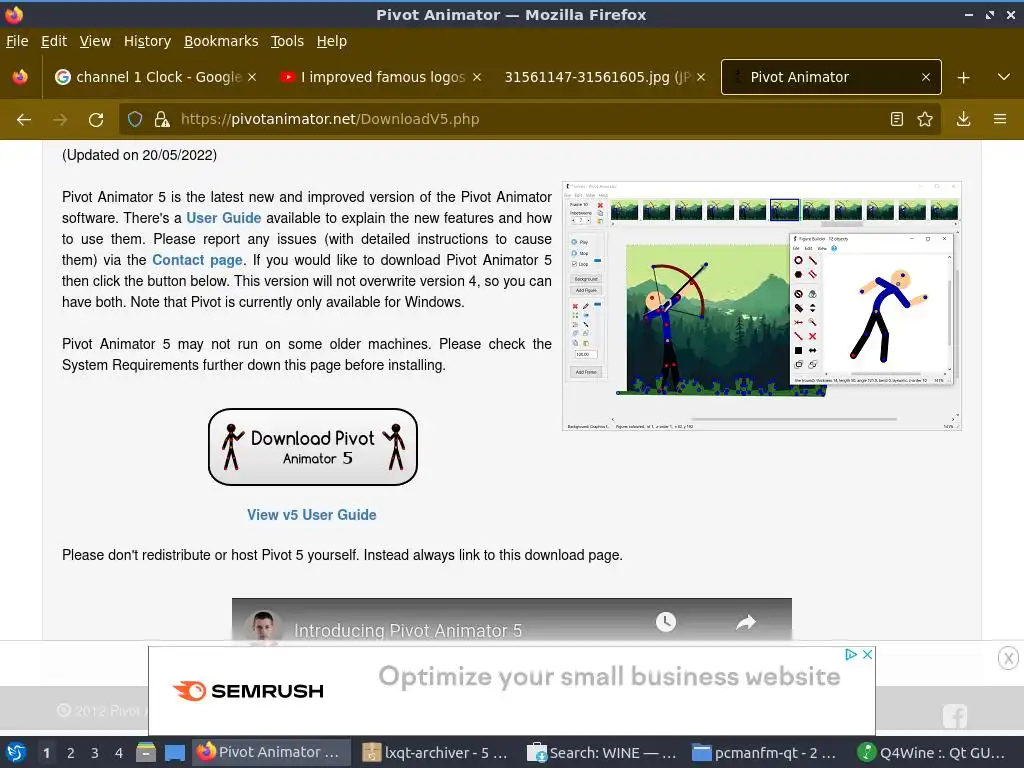Open the Facebook icon in footer
Viewport: 1024px width, 768px height.
pos(955,716)
